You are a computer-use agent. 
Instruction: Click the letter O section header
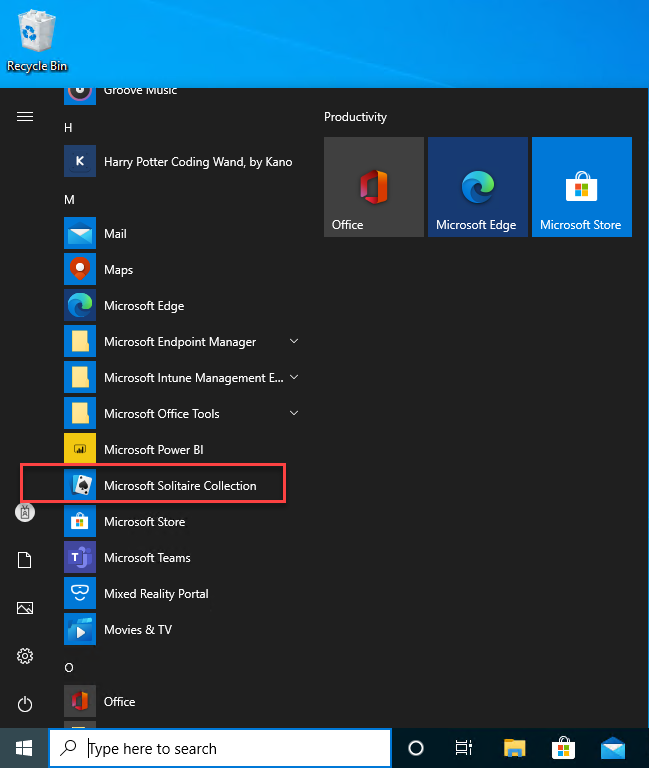tap(69, 668)
